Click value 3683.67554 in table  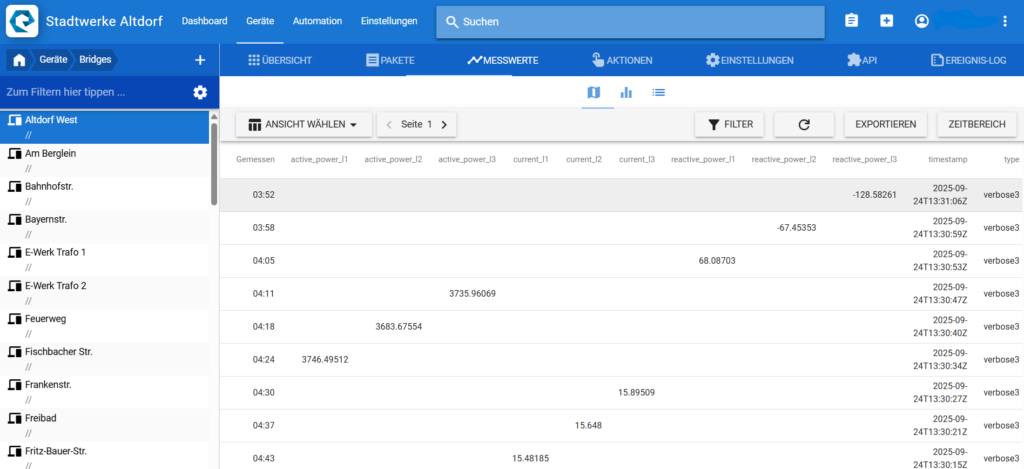(398, 327)
